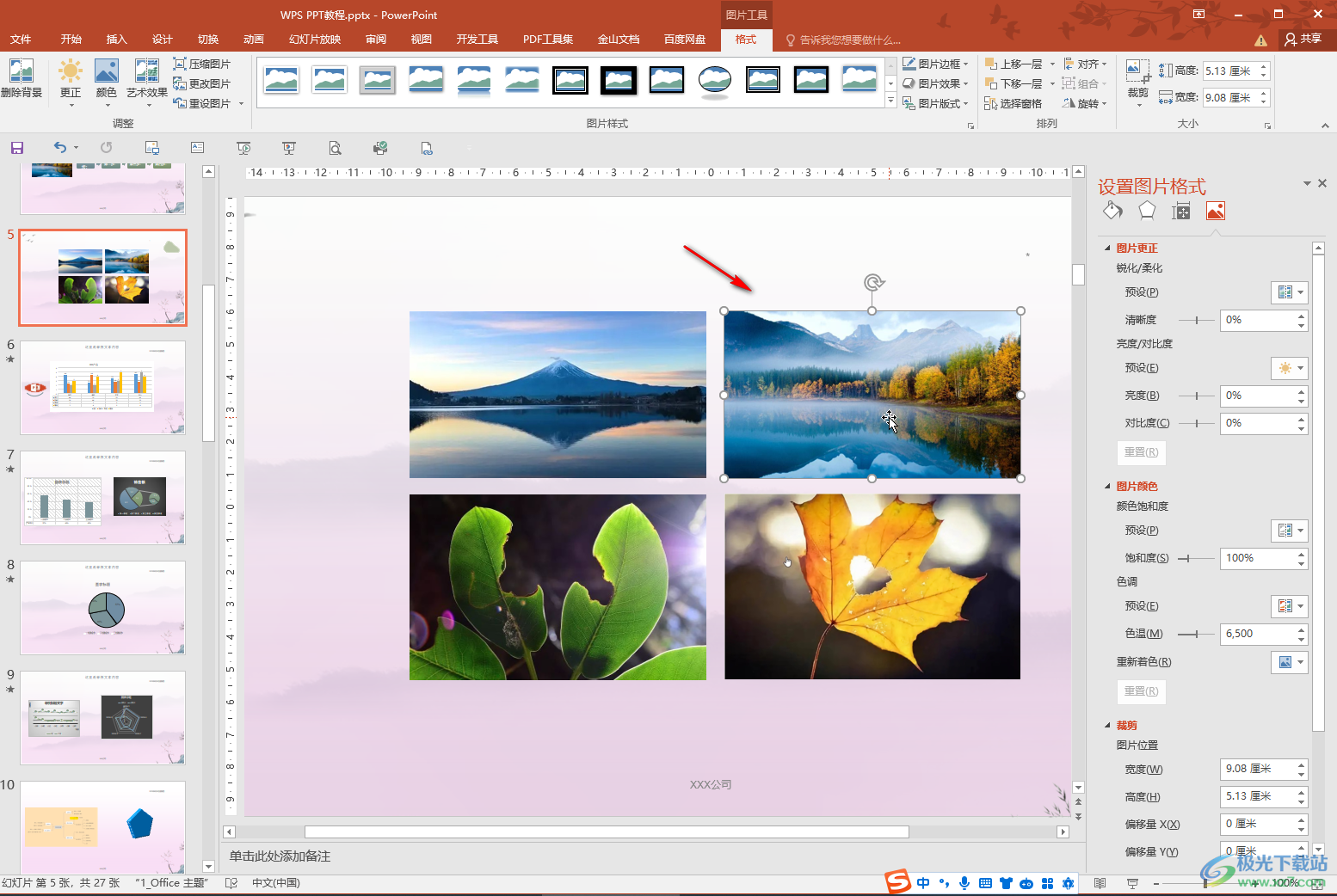Screen dimensions: 1337x896
Task: Open the PDF工具集 tab
Action: click(x=548, y=40)
